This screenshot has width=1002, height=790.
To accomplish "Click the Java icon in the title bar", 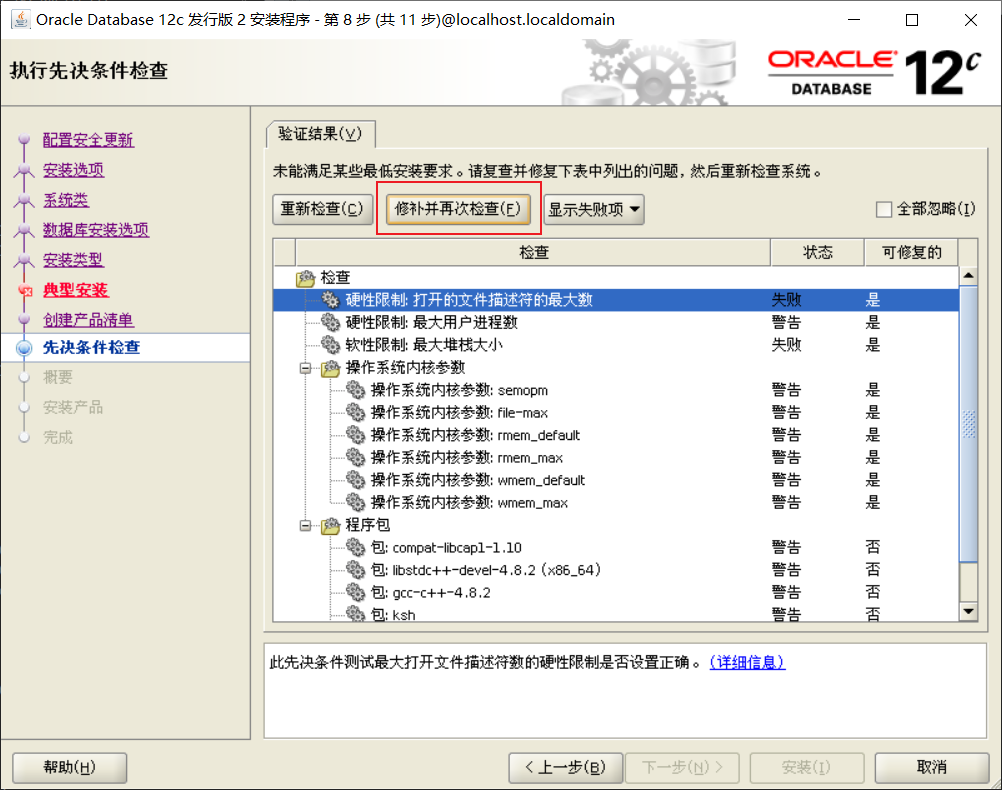I will pos(21,19).
